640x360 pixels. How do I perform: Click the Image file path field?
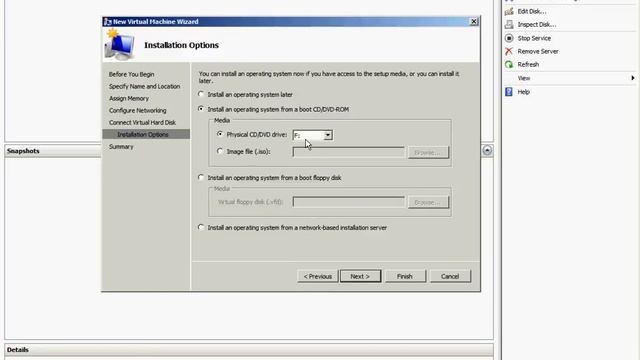point(349,152)
